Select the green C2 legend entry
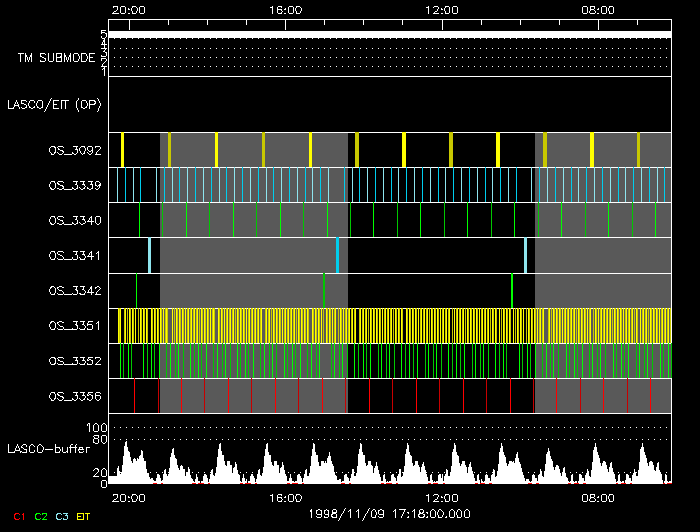Viewport: 700px width, 532px height. tap(41, 516)
